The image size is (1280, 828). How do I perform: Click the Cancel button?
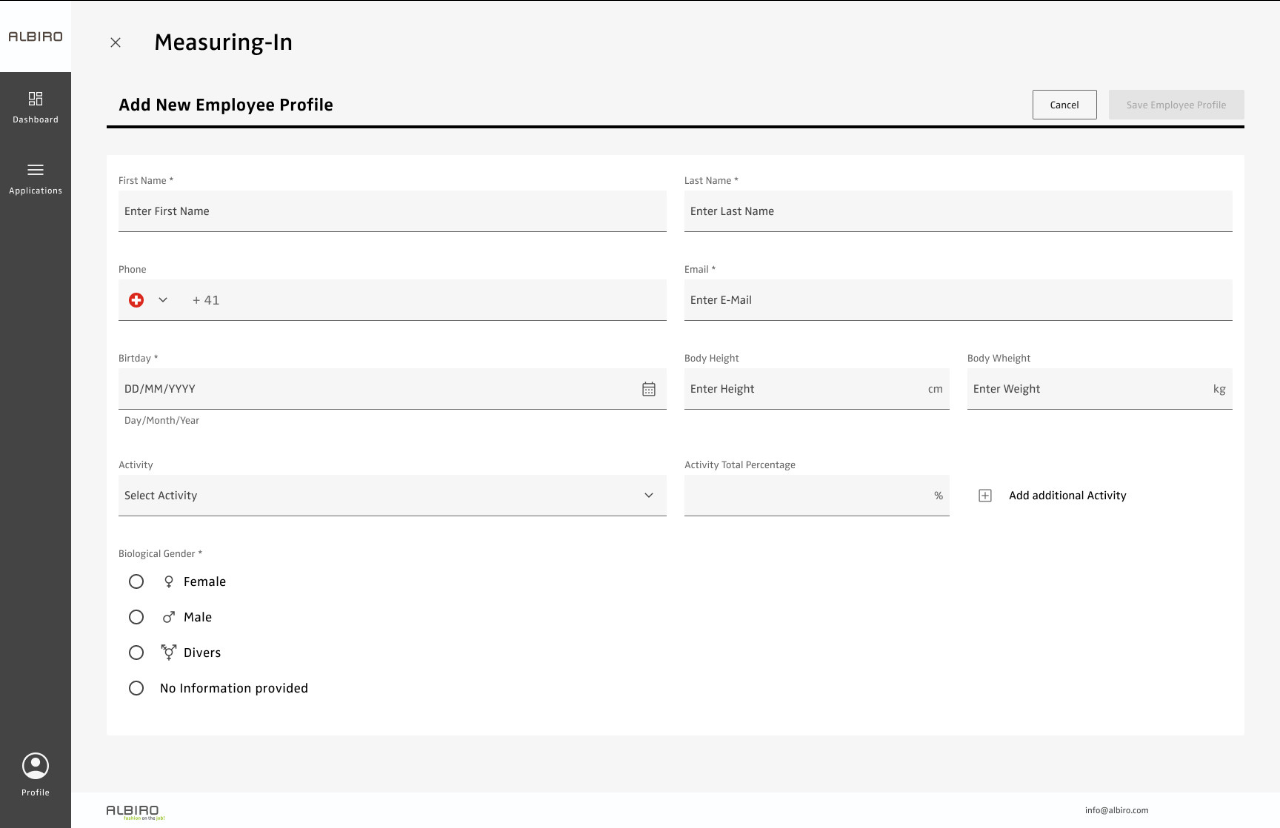pyautogui.click(x=1064, y=105)
